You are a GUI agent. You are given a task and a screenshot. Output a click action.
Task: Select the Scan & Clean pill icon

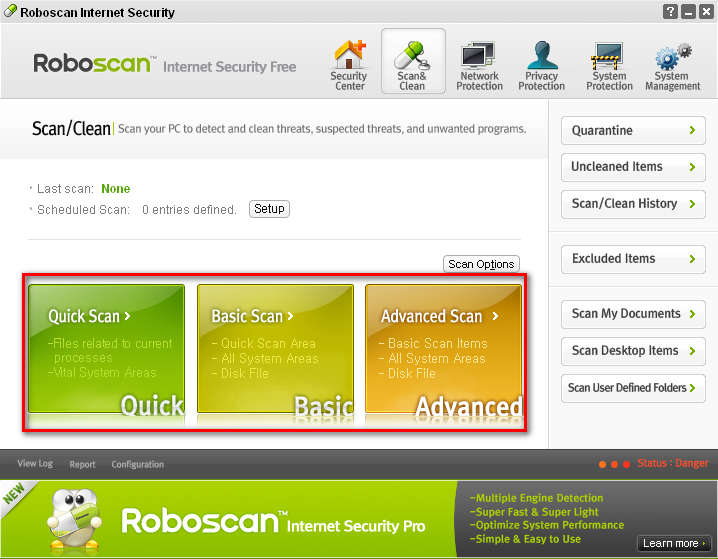click(x=412, y=55)
